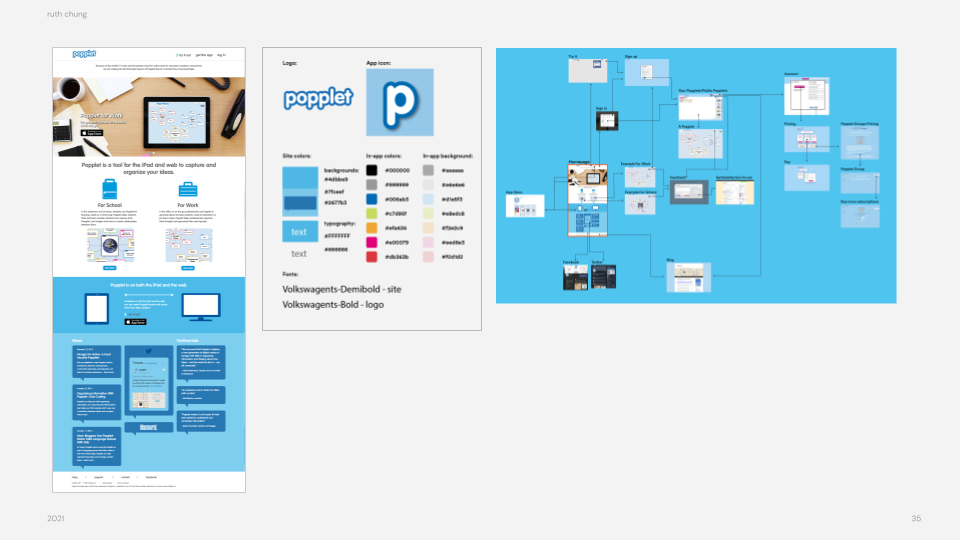Click the 'Pay' screen in the sitemap
The image size is (960, 540).
pos(807,178)
